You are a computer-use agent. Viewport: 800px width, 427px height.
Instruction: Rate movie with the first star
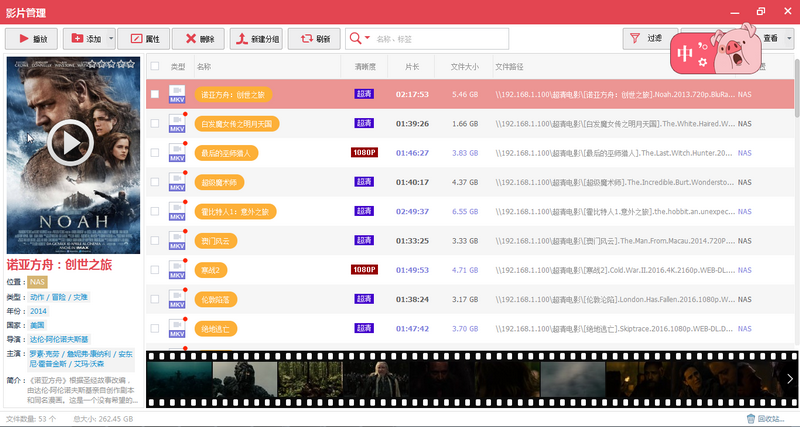point(92,64)
